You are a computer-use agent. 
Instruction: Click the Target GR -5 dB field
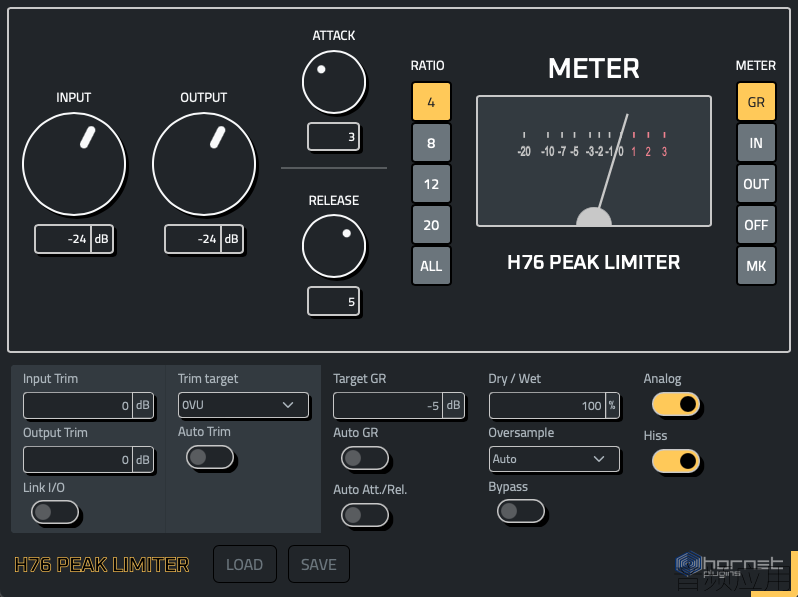point(398,406)
